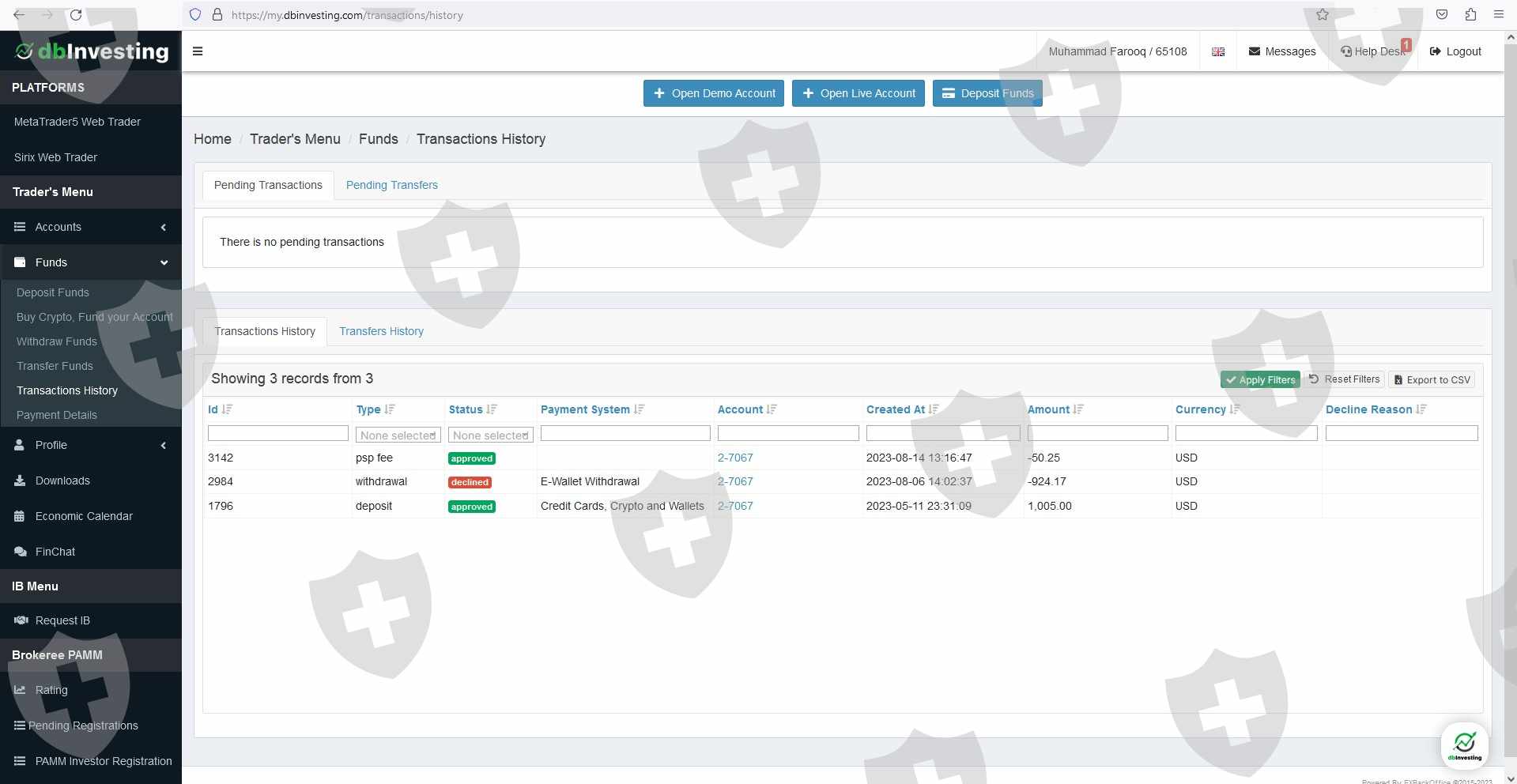This screenshot has width=1517, height=784.
Task: Expand the Accounts sidebar menu
Action: pos(90,227)
